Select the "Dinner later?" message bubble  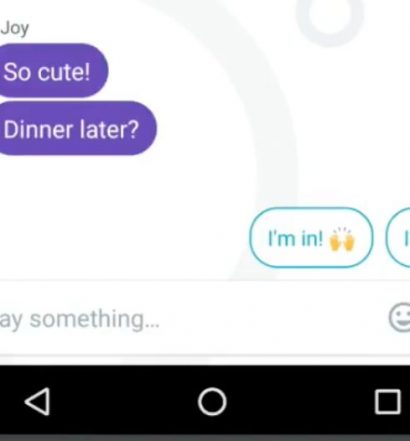coord(77,128)
